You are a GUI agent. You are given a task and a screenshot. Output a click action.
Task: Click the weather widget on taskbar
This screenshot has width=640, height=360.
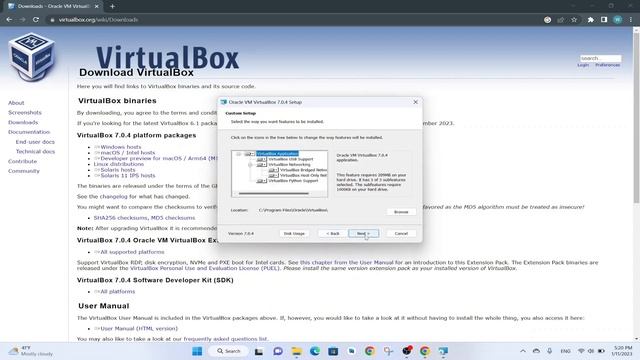[32, 351]
